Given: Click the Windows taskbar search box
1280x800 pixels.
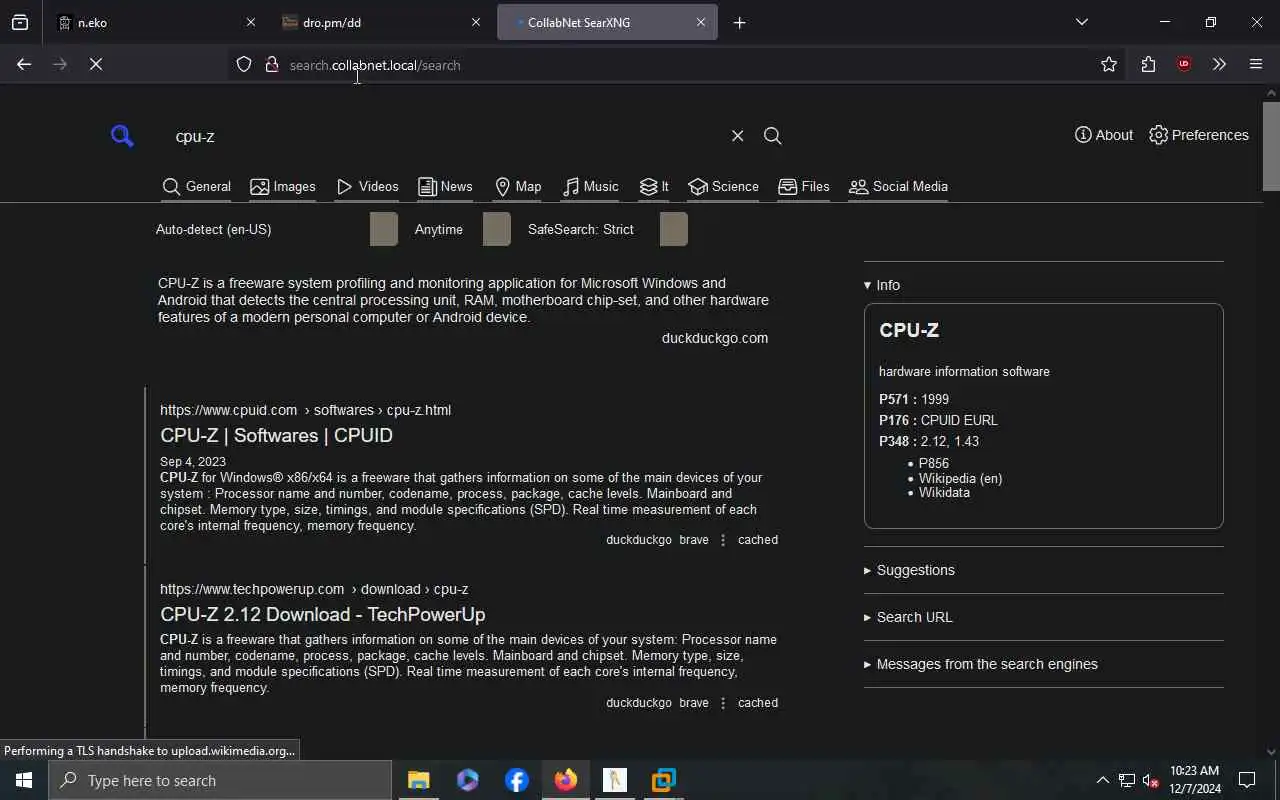Looking at the screenshot, I should (220, 780).
